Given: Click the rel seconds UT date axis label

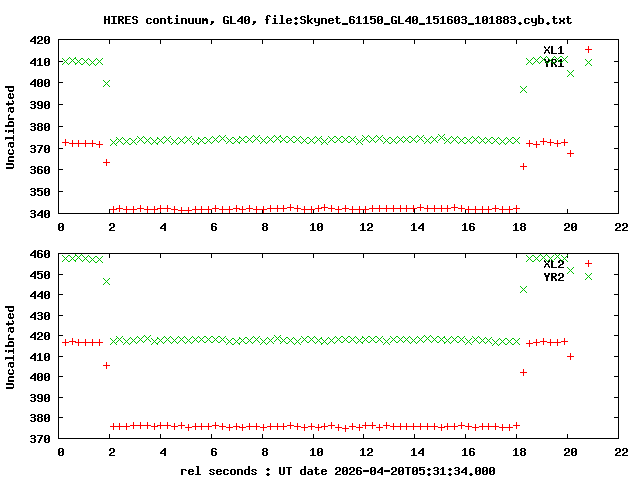Looking at the screenshot, I should pyautogui.click(x=338, y=470).
